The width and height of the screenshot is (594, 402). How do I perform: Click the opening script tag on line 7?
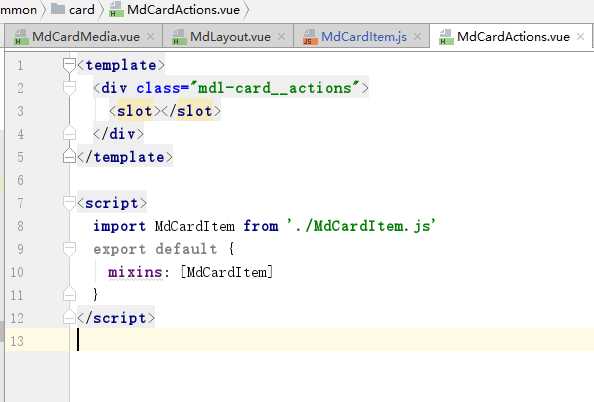pyautogui.click(x=112, y=203)
